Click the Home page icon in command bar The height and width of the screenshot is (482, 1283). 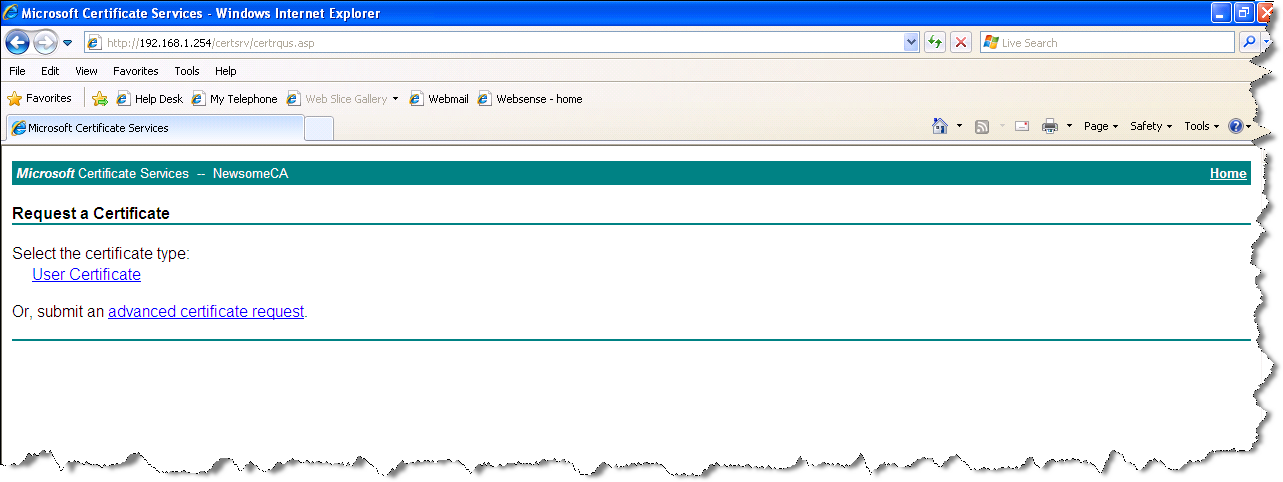[x=940, y=126]
